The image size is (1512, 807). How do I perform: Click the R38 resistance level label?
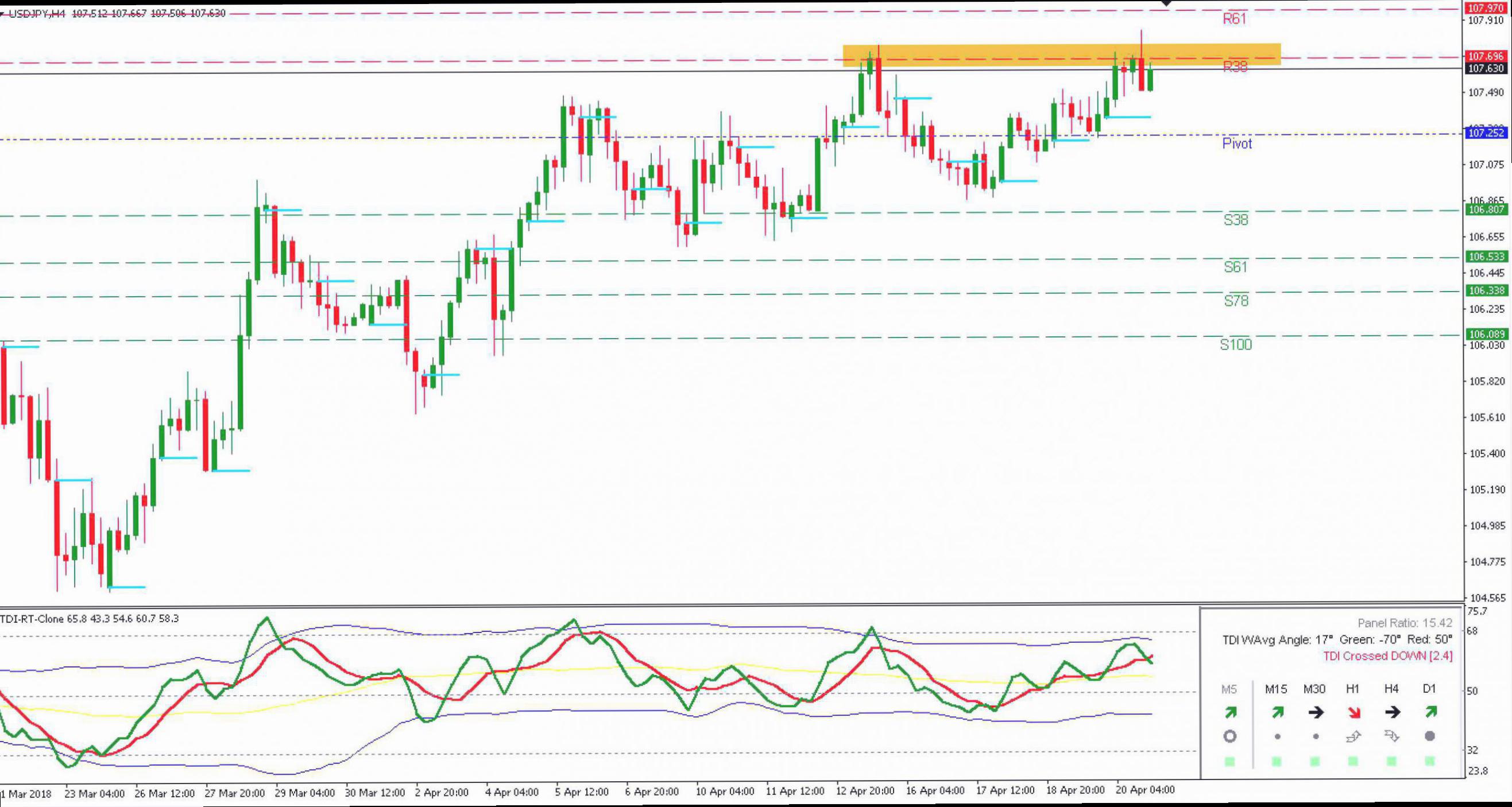[x=1235, y=67]
